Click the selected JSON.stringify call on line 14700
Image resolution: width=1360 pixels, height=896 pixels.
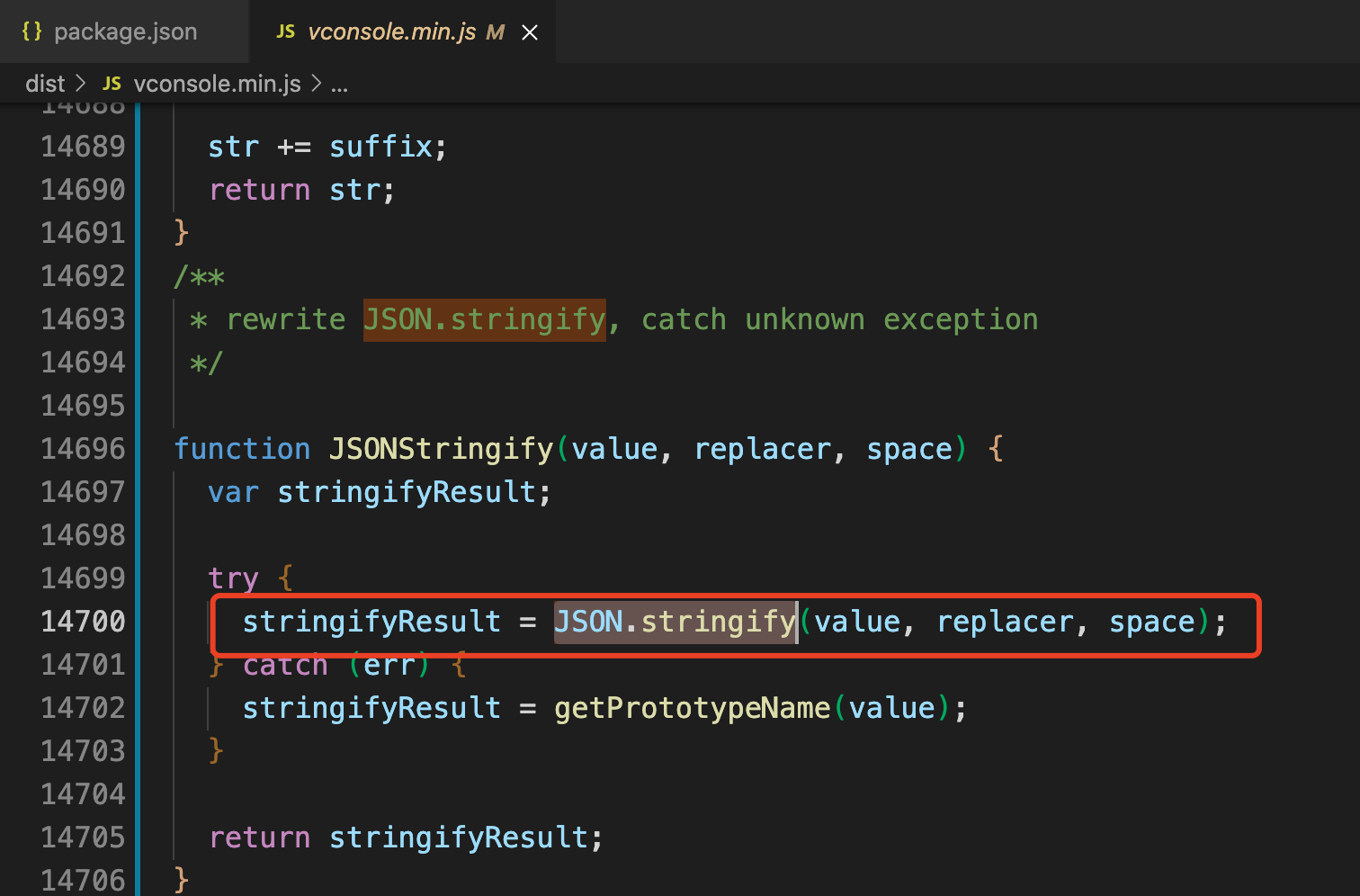[x=676, y=622]
